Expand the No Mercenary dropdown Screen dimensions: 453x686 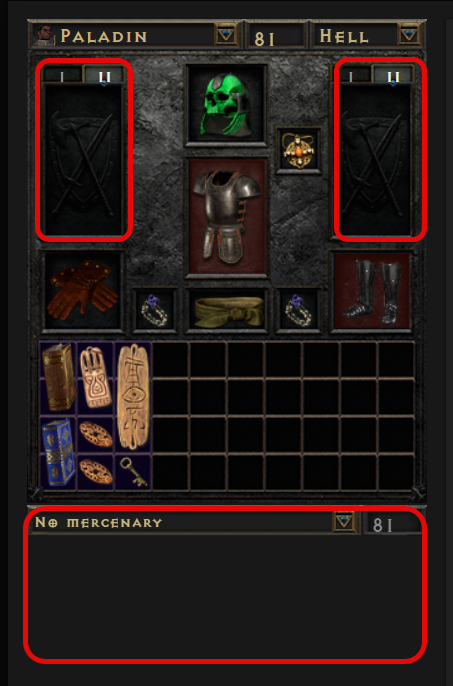pos(344,522)
